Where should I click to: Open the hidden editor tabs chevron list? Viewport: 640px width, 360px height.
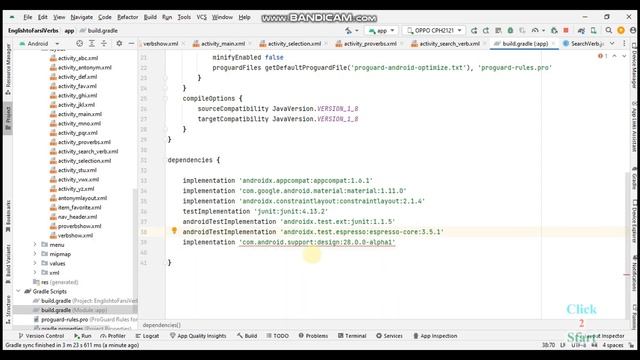coord(612,43)
